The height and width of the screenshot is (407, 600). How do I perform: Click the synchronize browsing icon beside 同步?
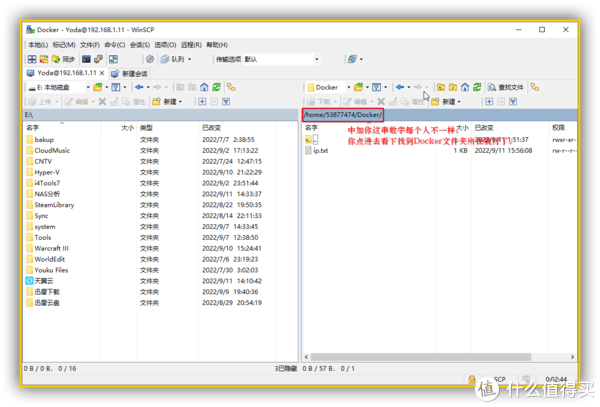click(x=44, y=59)
